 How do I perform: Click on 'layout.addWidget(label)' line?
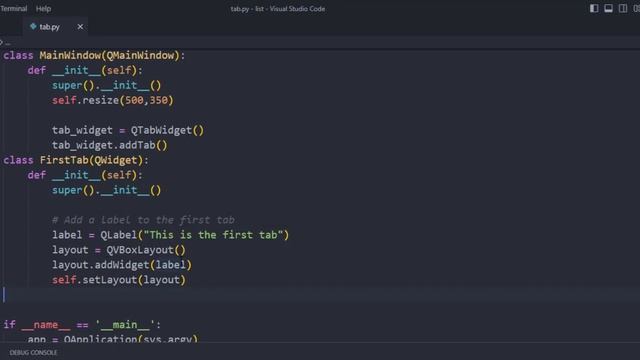pos(122,265)
